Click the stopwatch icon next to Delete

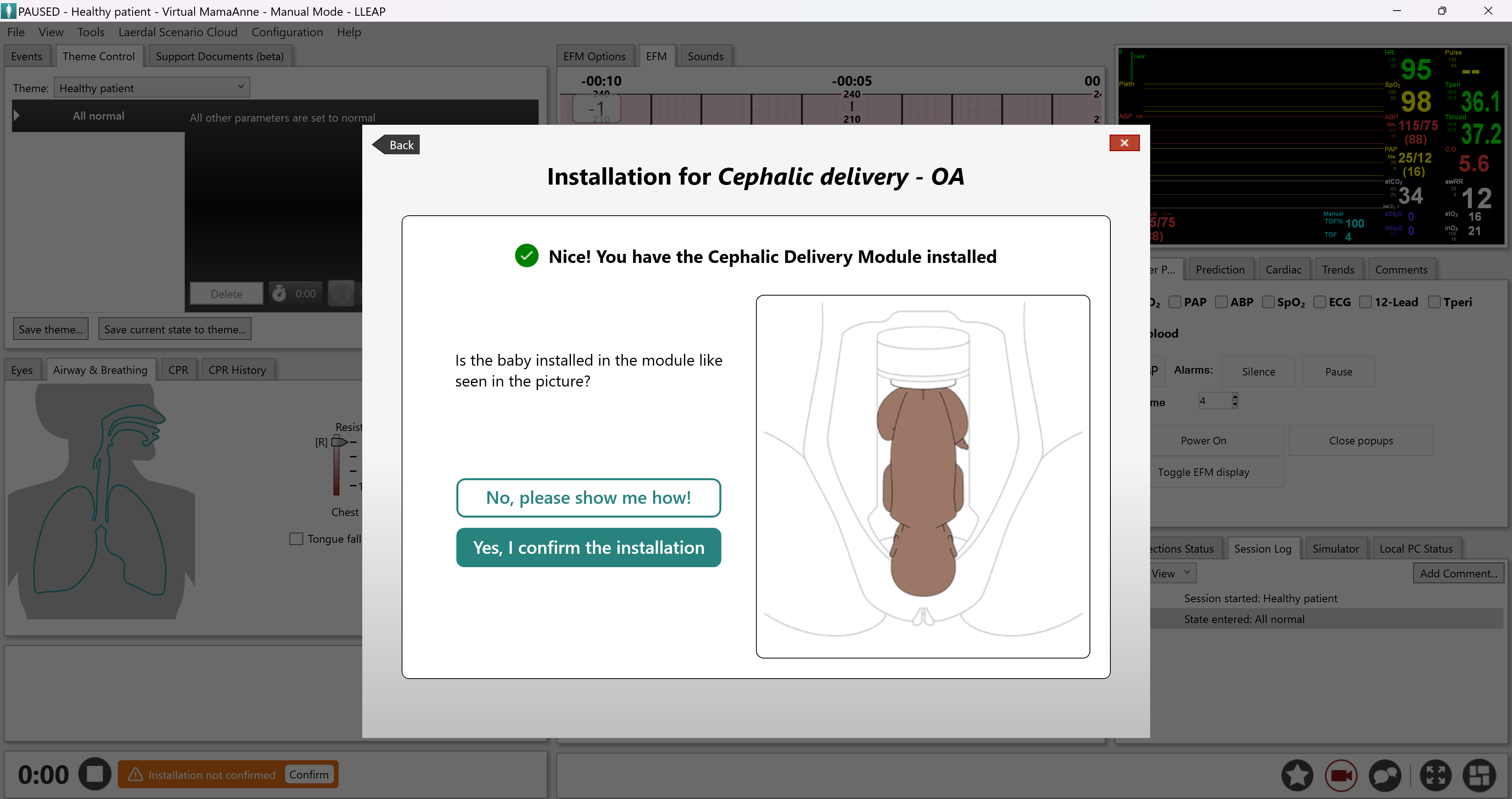pyautogui.click(x=279, y=293)
